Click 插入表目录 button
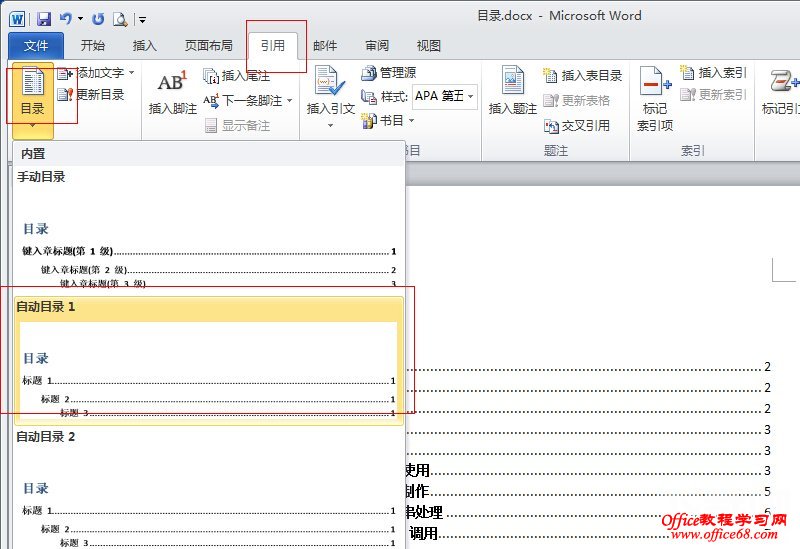 (x=583, y=76)
